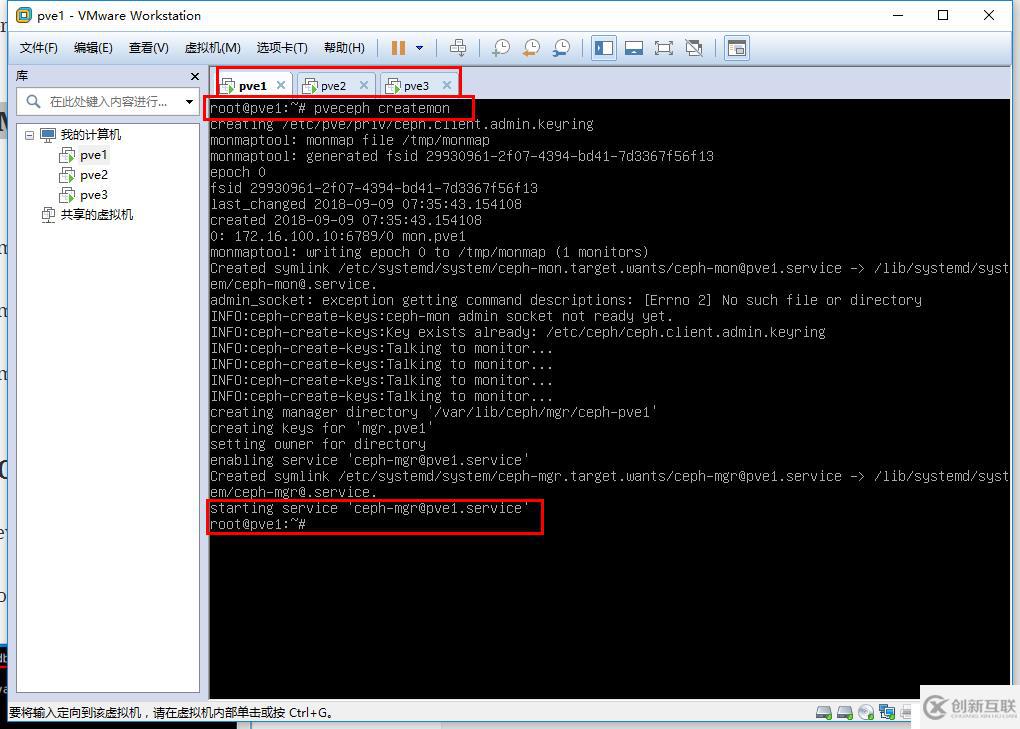Click the send Ctrl+Alt+Del toolbar icon
Image resolution: width=1020 pixels, height=729 pixels.
pyautogui.click(x=458, y=47)
